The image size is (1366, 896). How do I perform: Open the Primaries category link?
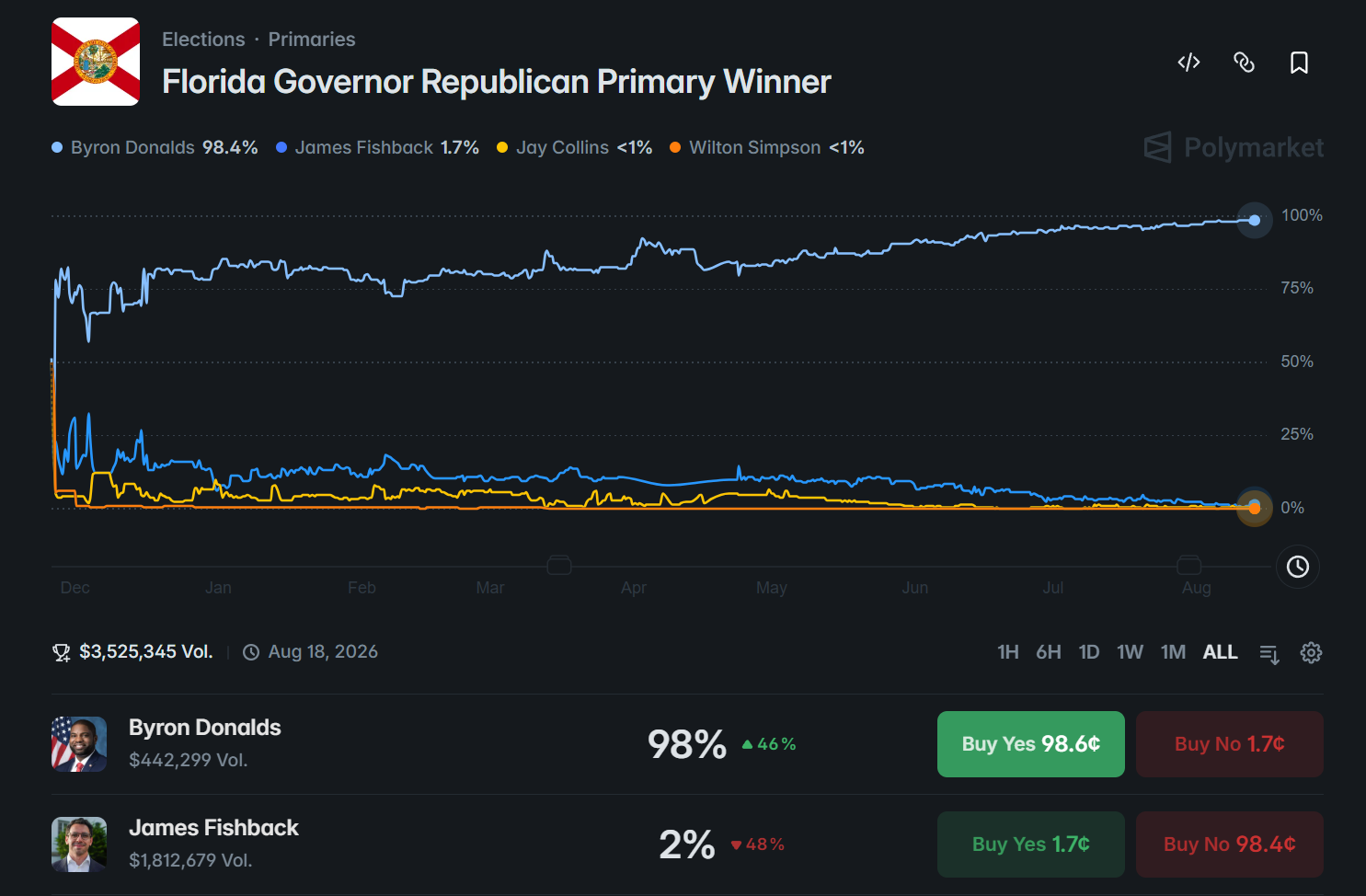312,40
